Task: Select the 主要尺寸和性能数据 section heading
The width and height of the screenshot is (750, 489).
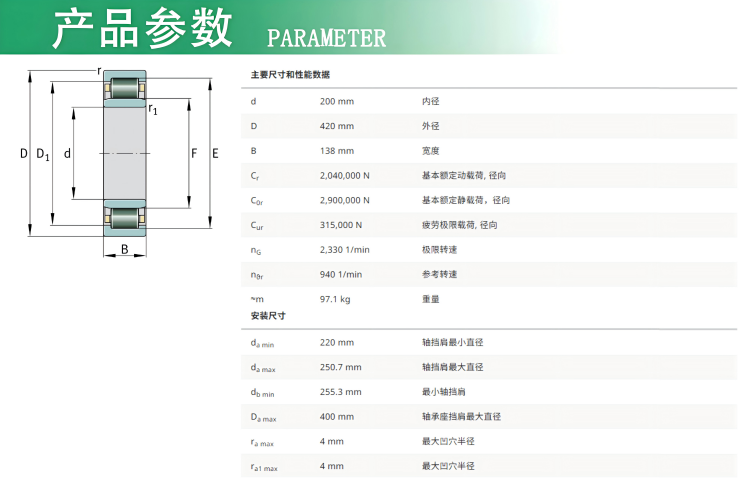Action: pos(290,75)
